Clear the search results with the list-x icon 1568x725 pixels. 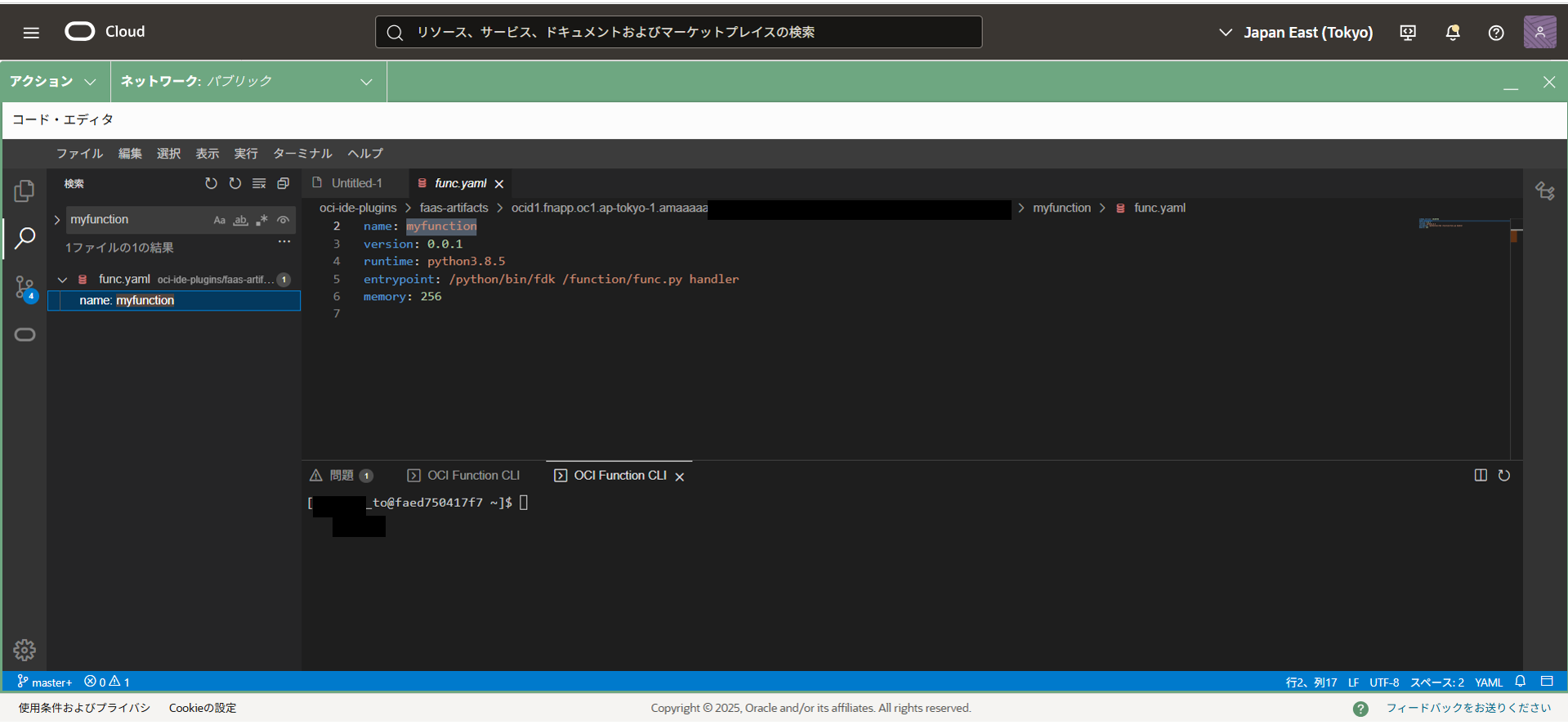pyautogui.click(x=259, y=184)
